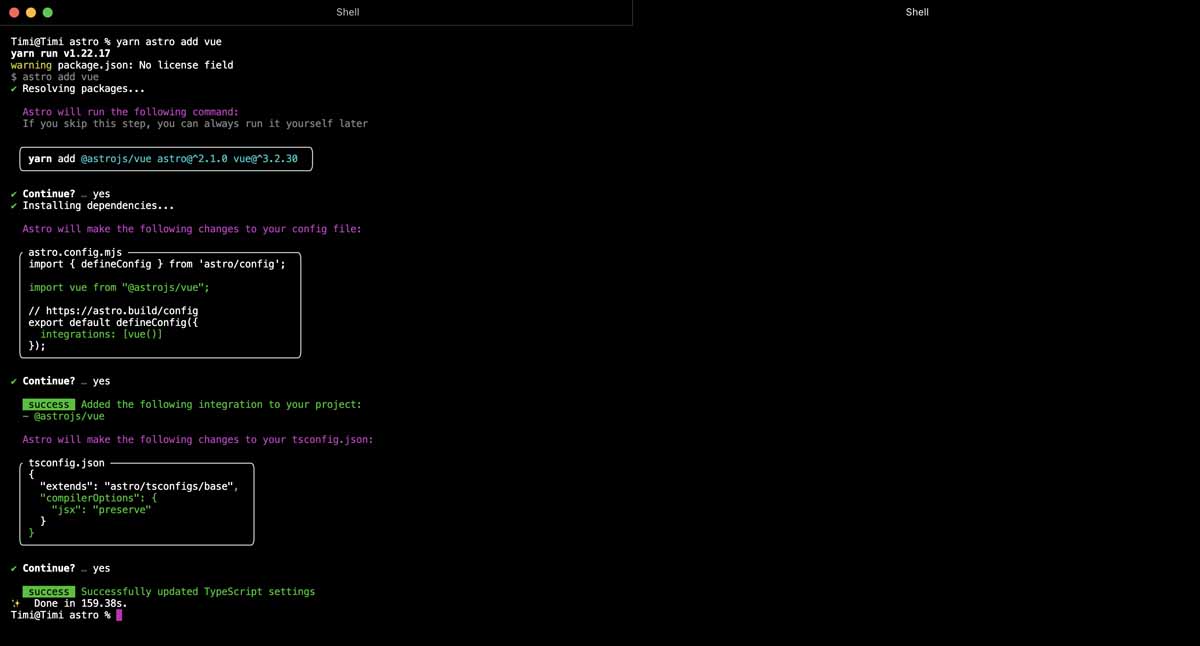The image size is (1200, 646).
Task: Click the tsconfig.json box label
Action: click(66, 462)
